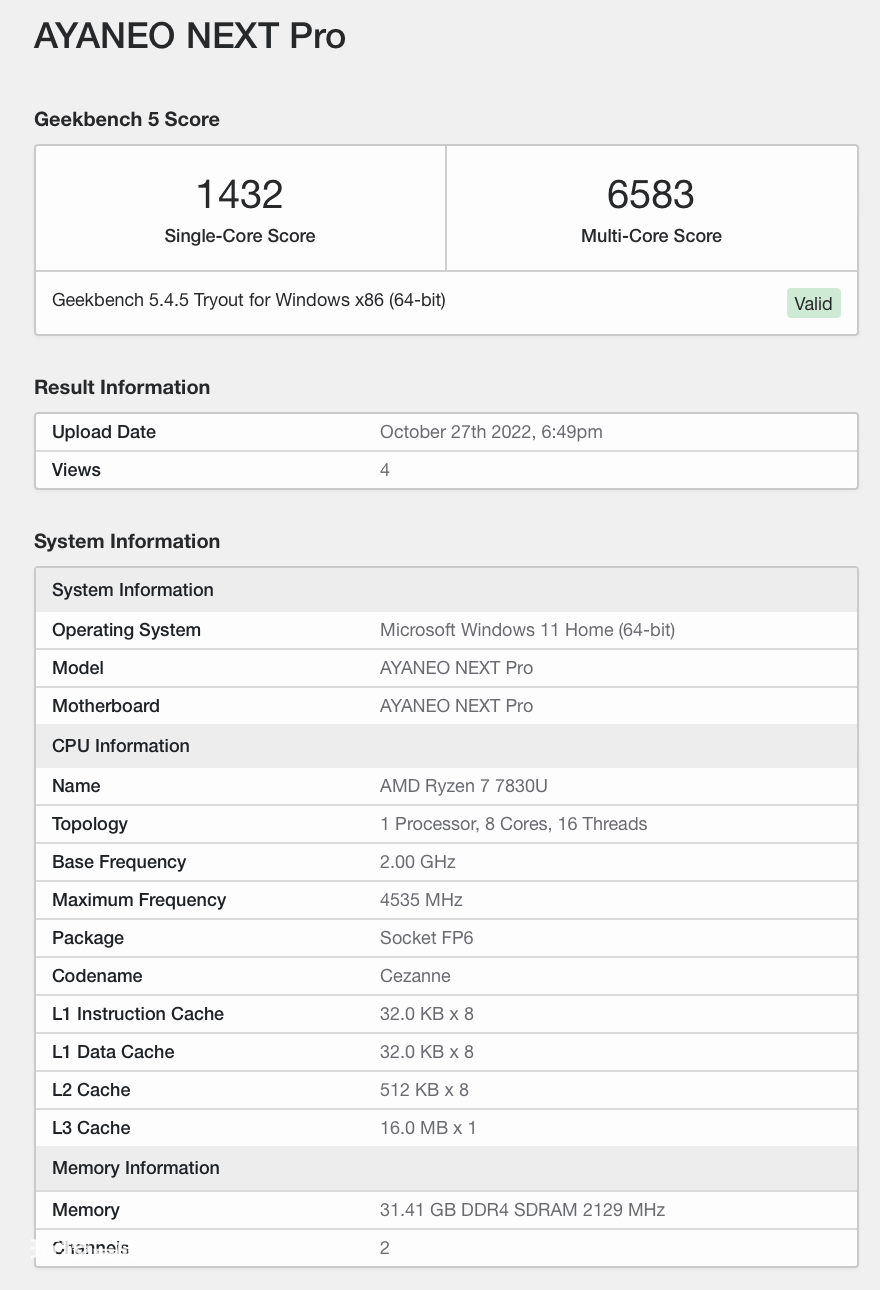Image resolution: width=880 pixels, height=1290 pixels.
Task: Click the Motherboard row value
Action: (x=456, y=706)
